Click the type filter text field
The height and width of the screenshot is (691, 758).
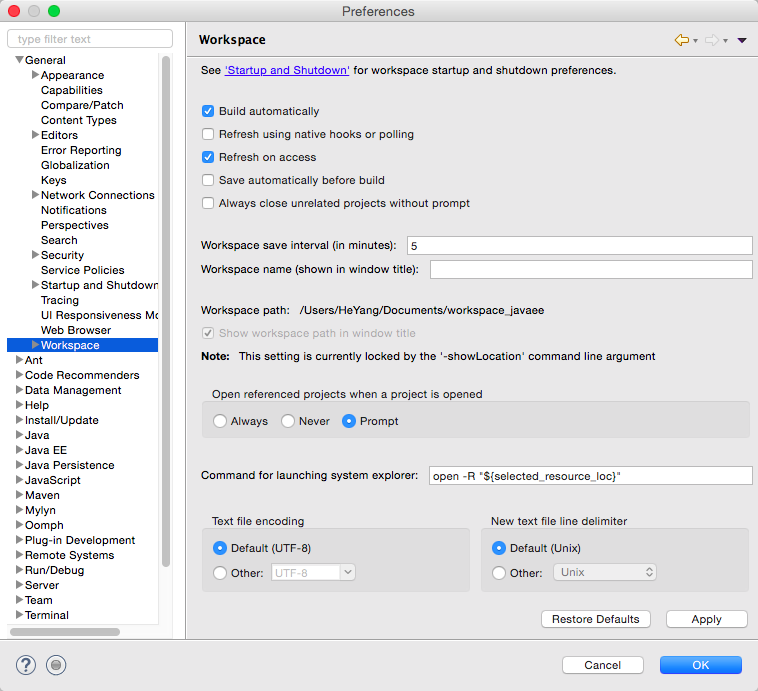pyautogui.click(x=90, y=39)
